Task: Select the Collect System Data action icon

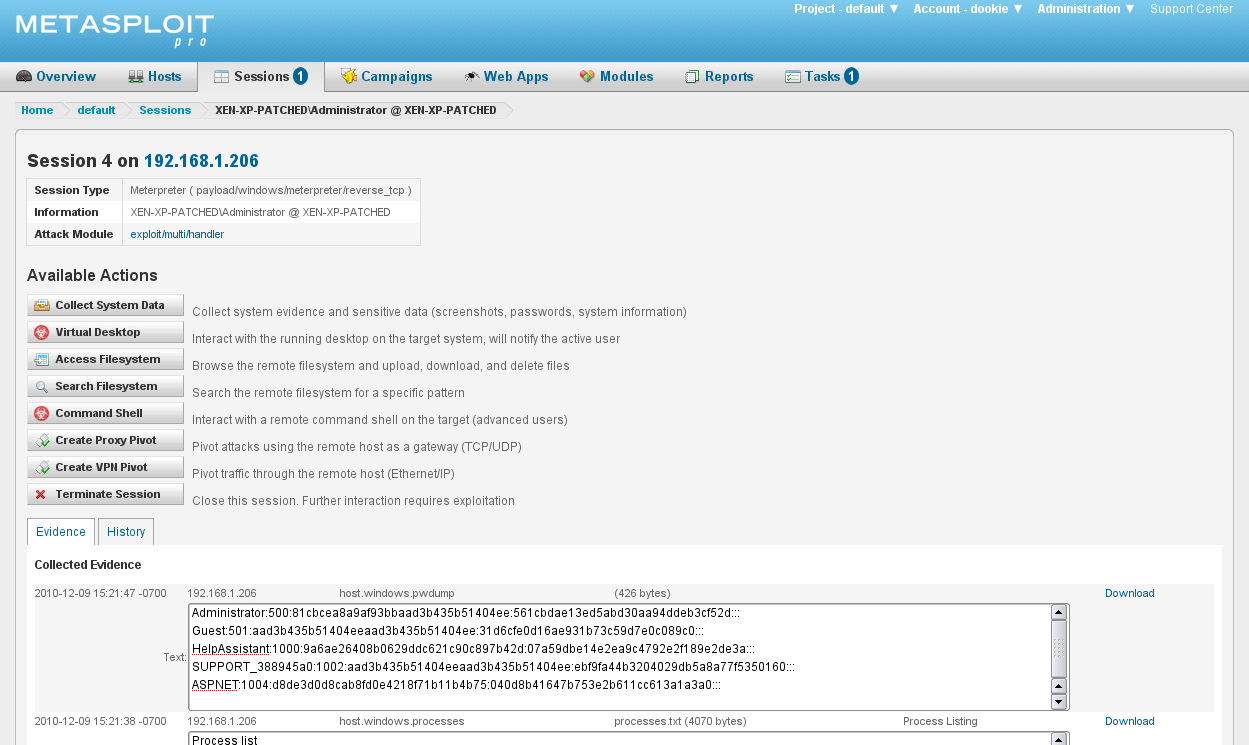Action: (x=40, y=305)
